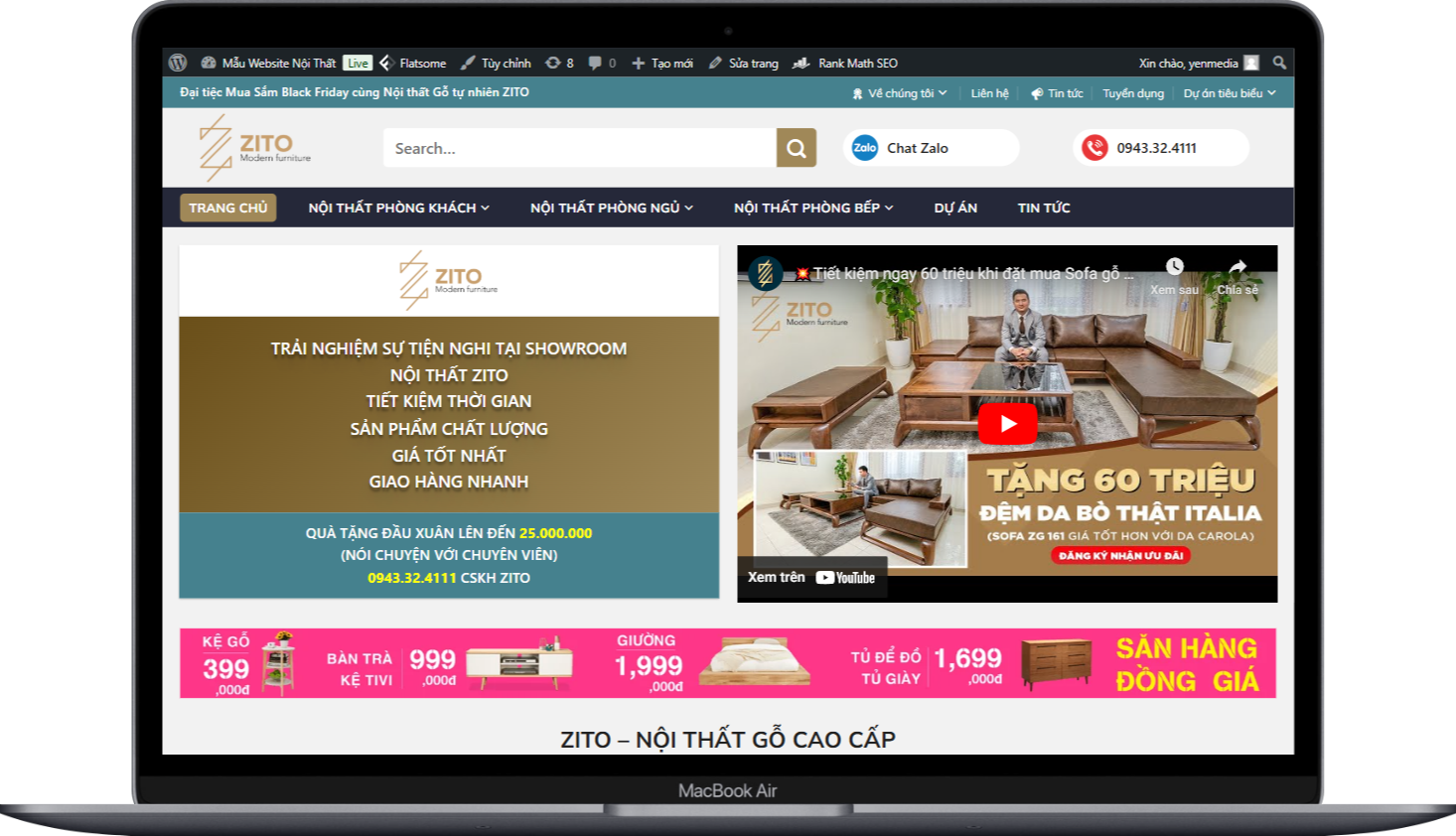The image size is (1456, 836).
Task: Open the Flatsome theme options
Action: click(x=413, y=63)
